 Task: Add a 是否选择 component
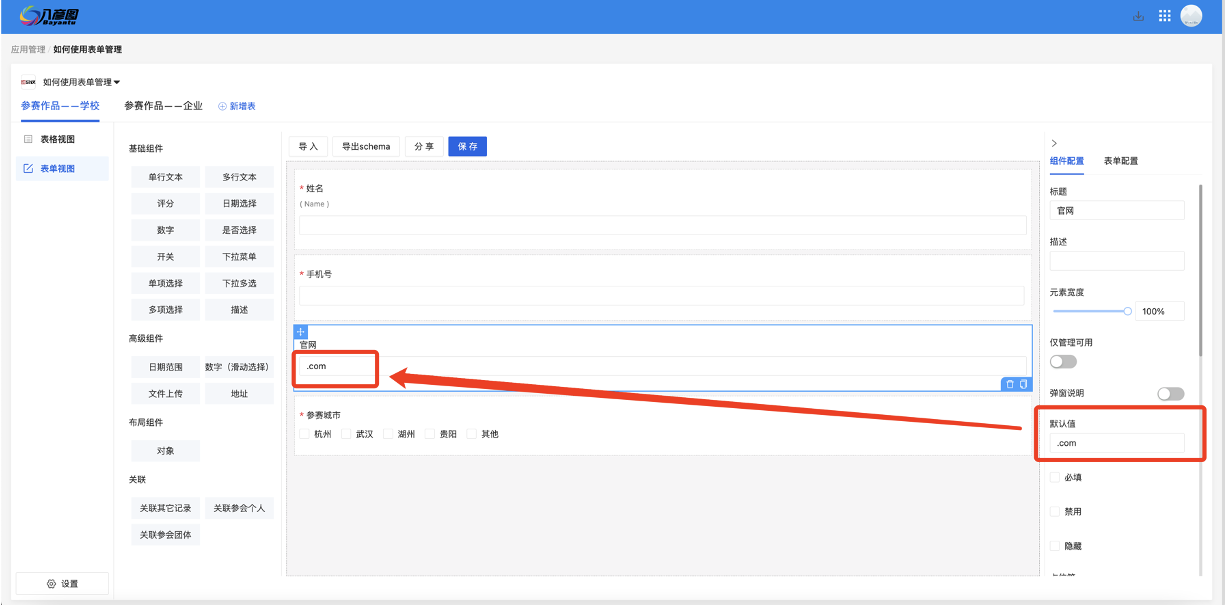[239, 230]
